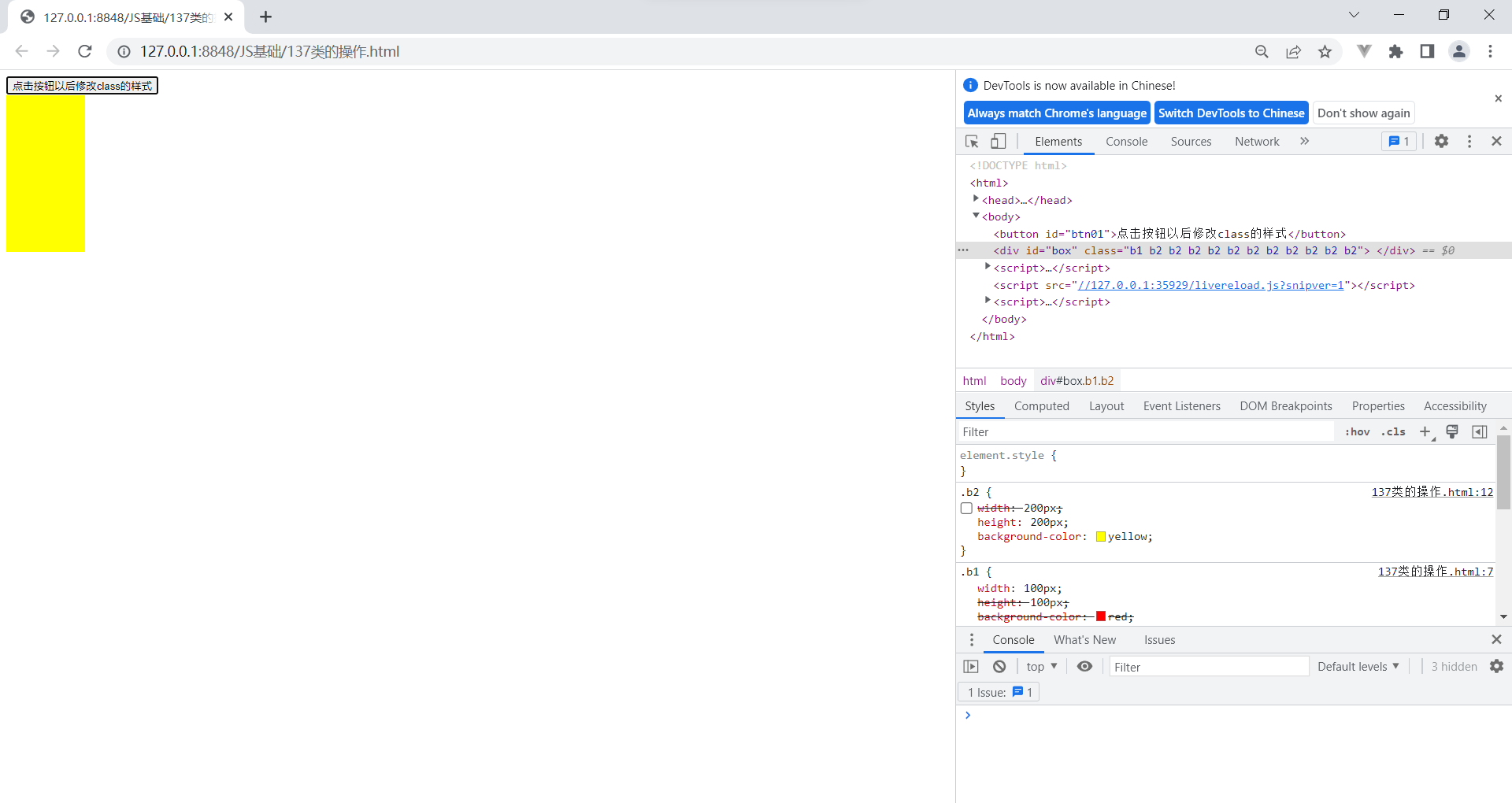Open source link 137类的操作.html:12

(x=1432, y=491)
